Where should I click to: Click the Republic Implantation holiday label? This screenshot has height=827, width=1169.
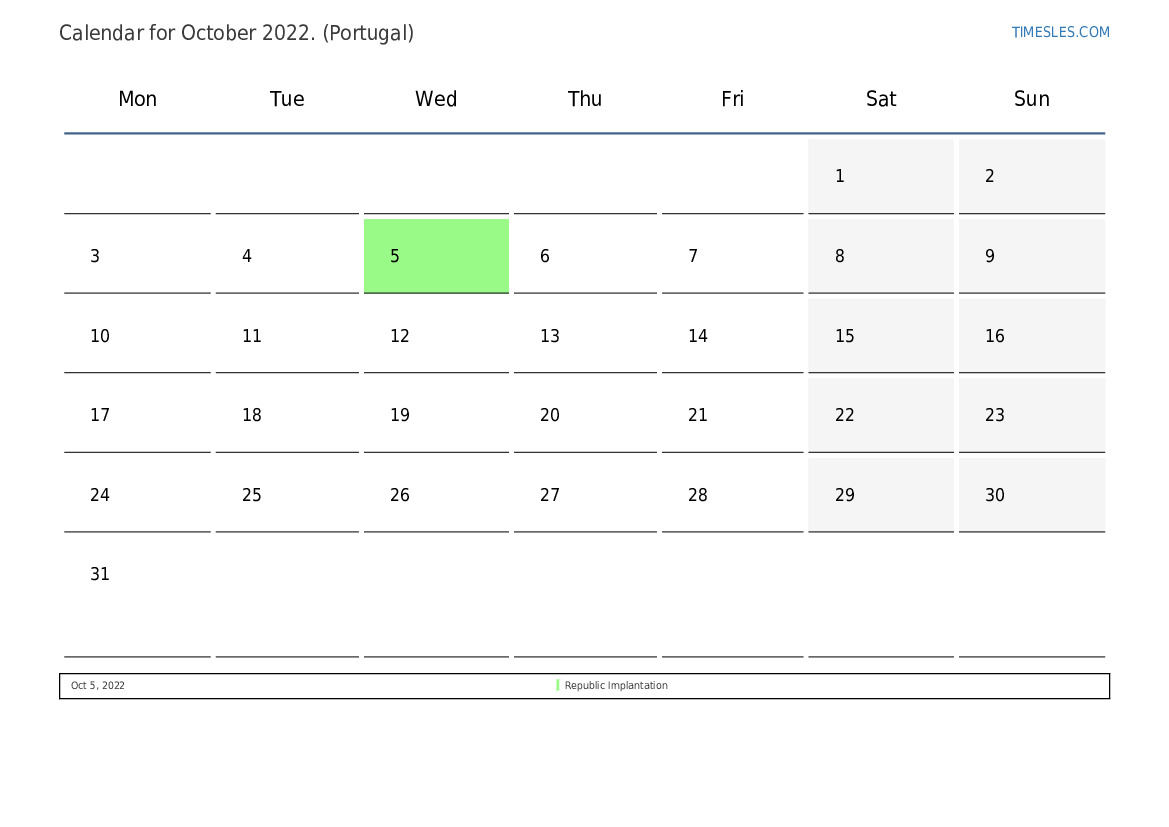(616, 685)
